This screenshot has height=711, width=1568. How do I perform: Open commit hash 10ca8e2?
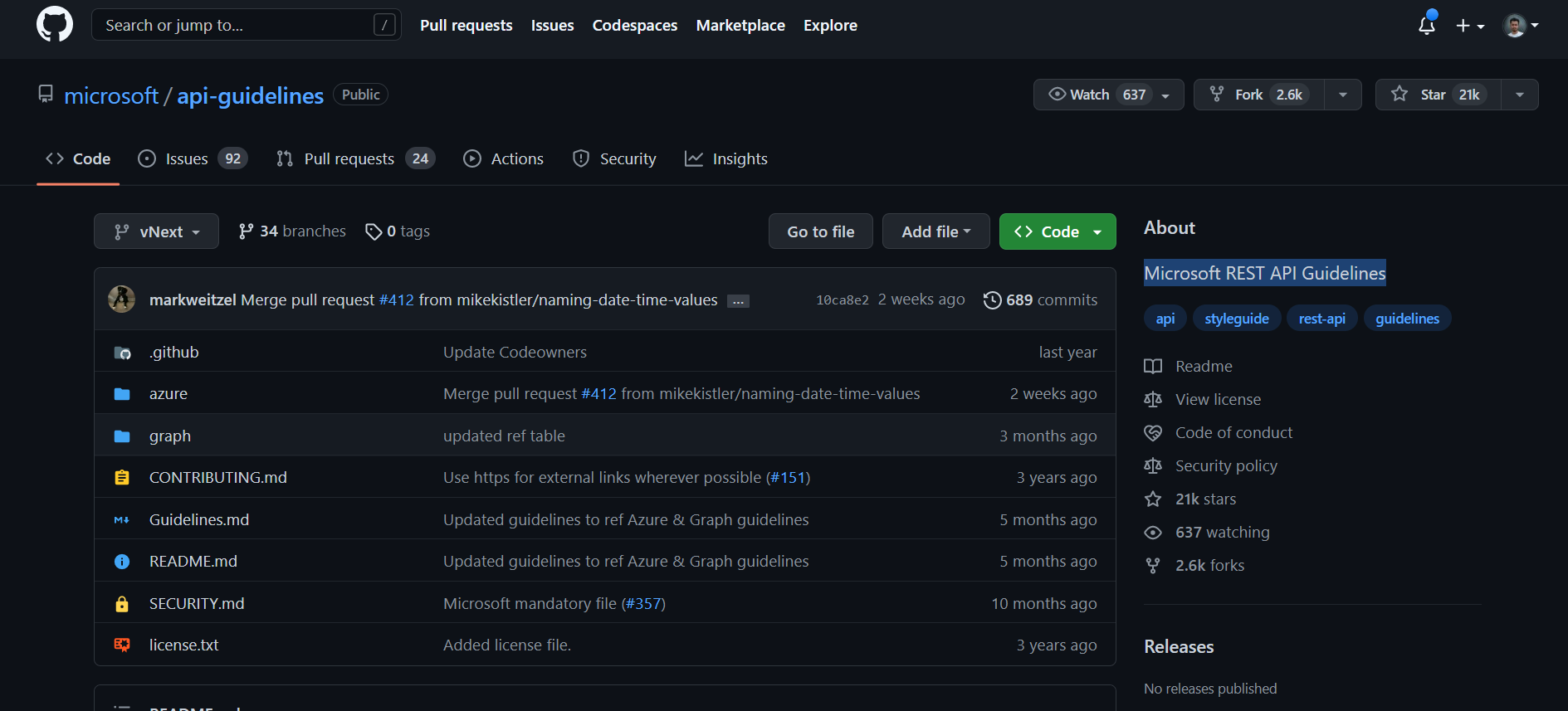[x=842, y=300]
